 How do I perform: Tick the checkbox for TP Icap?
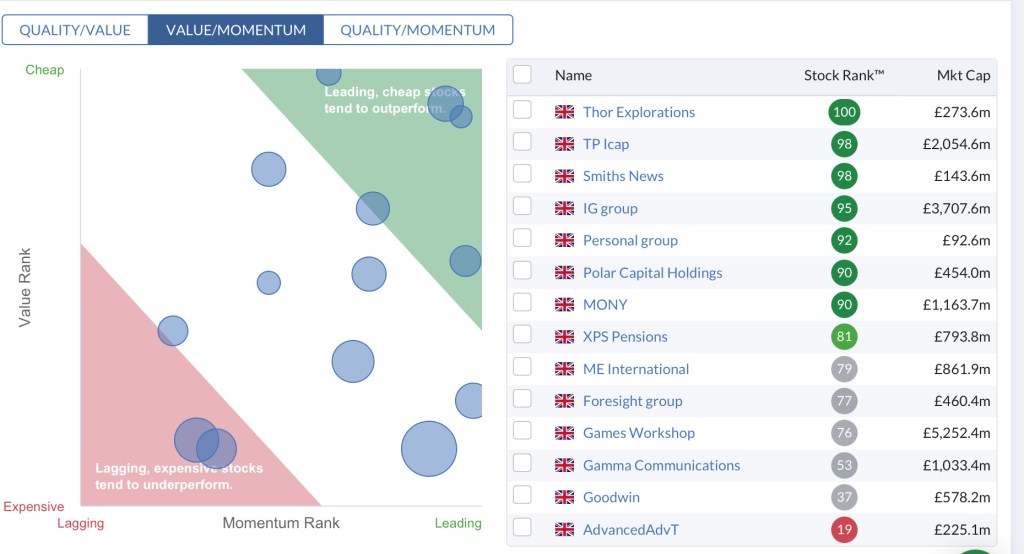point(522,143)
